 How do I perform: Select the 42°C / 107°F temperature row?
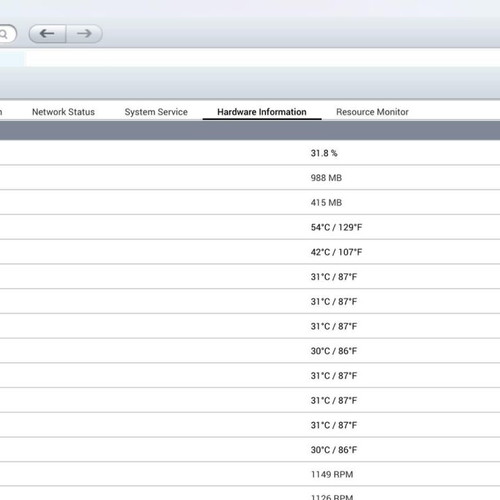coord(250,252)
